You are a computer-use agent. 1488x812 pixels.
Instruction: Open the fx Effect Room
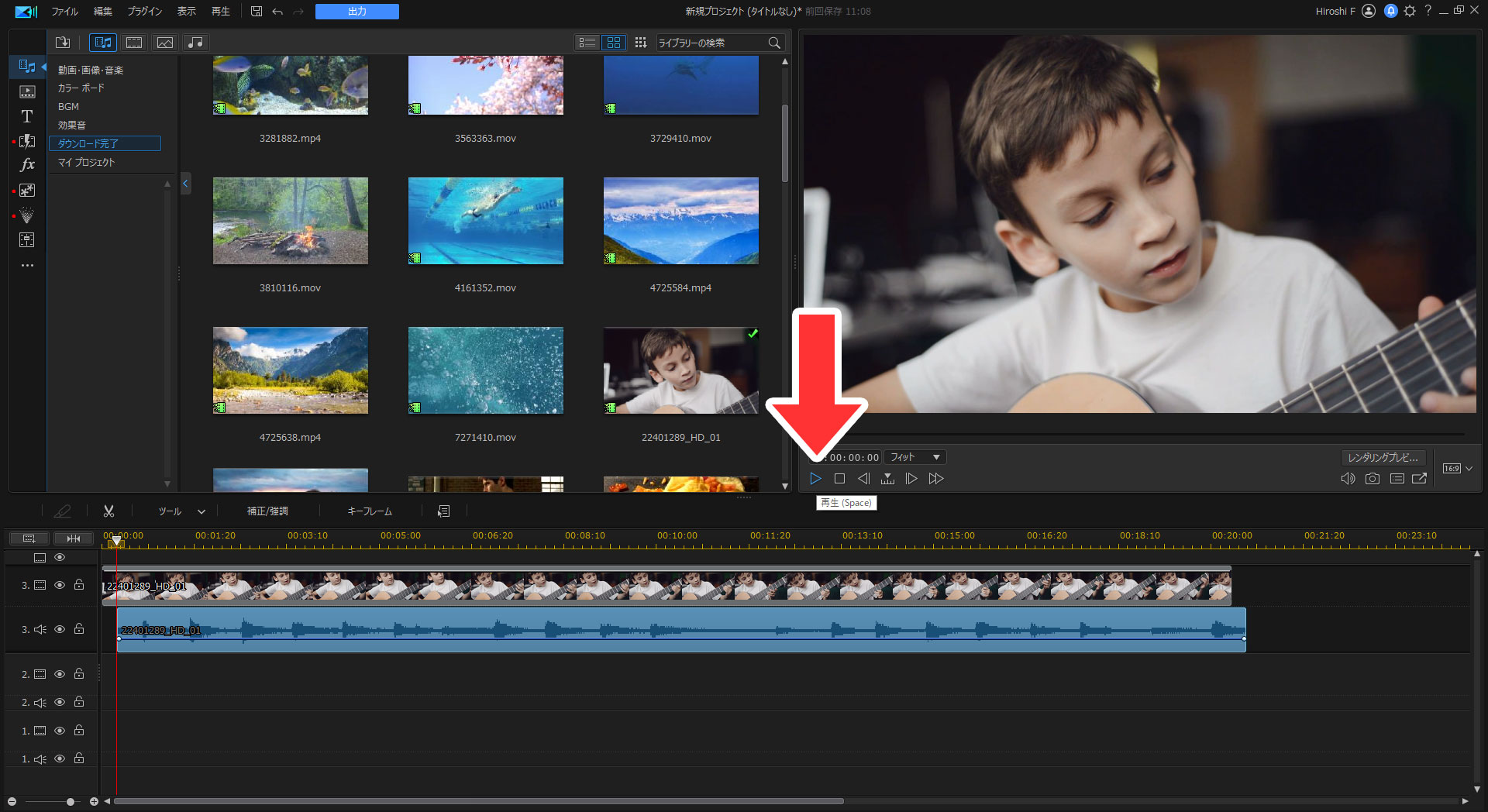pos(27,165)
